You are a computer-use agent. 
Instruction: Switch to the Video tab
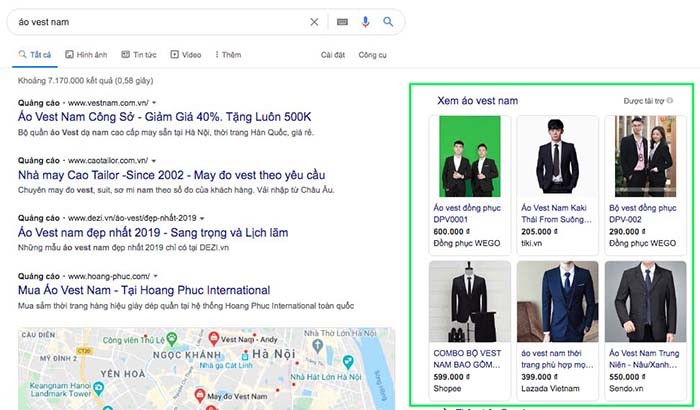186,55
